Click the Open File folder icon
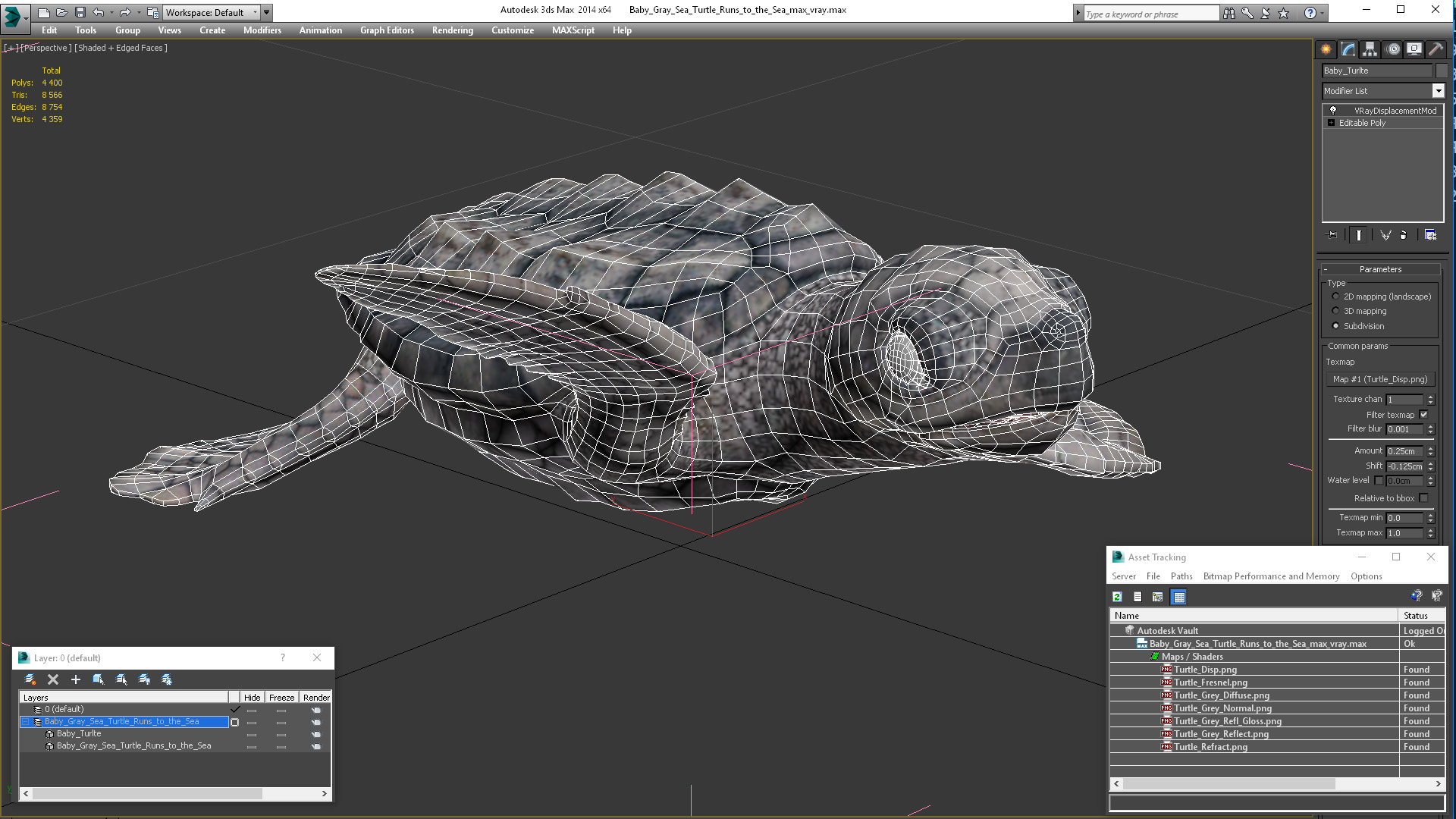Screen dimensions: 1456x819 pyautogui.click(x=61, y=12)
